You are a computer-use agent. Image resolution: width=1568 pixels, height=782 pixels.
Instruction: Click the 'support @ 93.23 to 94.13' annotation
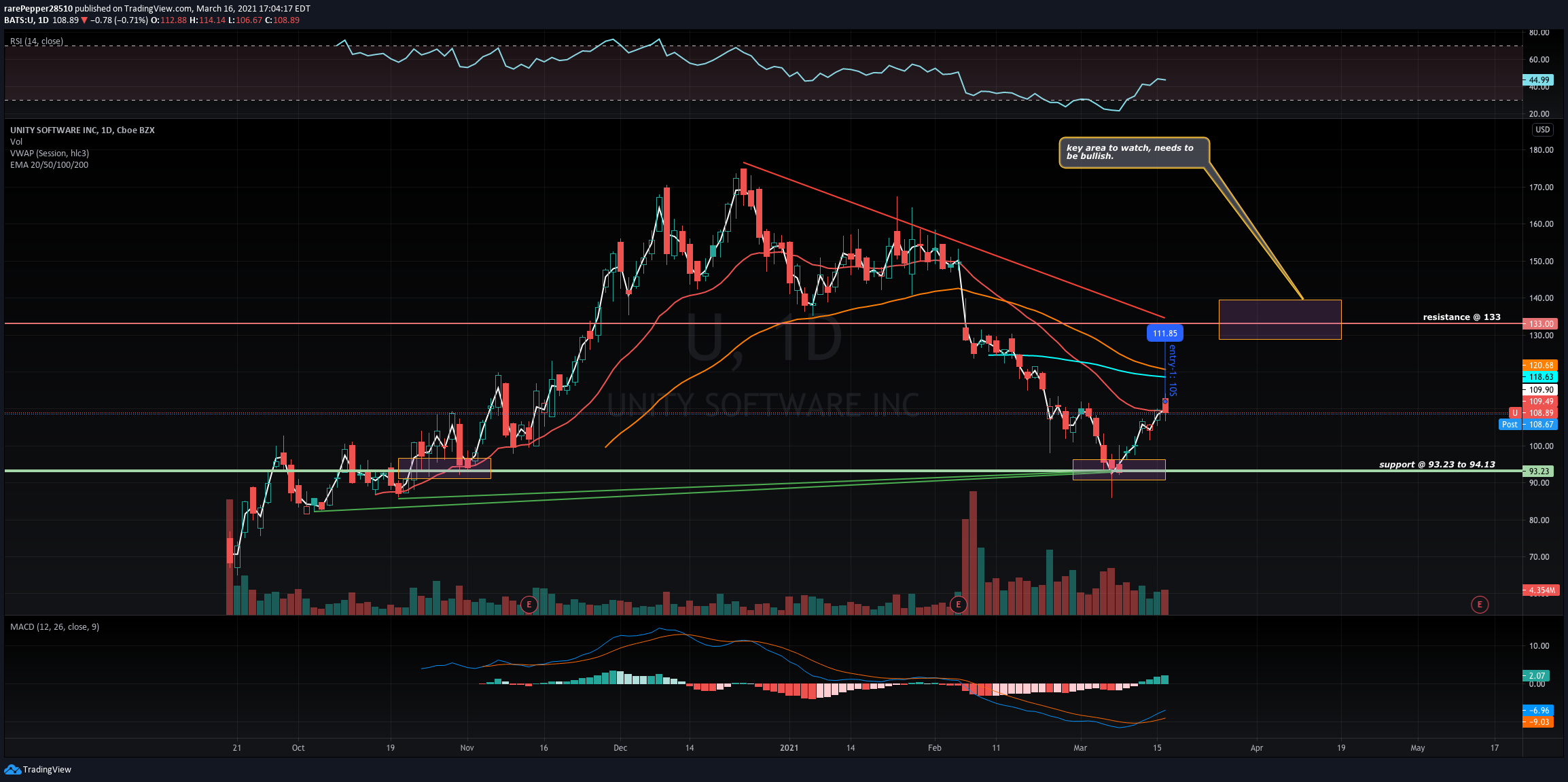pyautogui.click(x=1437, y=464)
